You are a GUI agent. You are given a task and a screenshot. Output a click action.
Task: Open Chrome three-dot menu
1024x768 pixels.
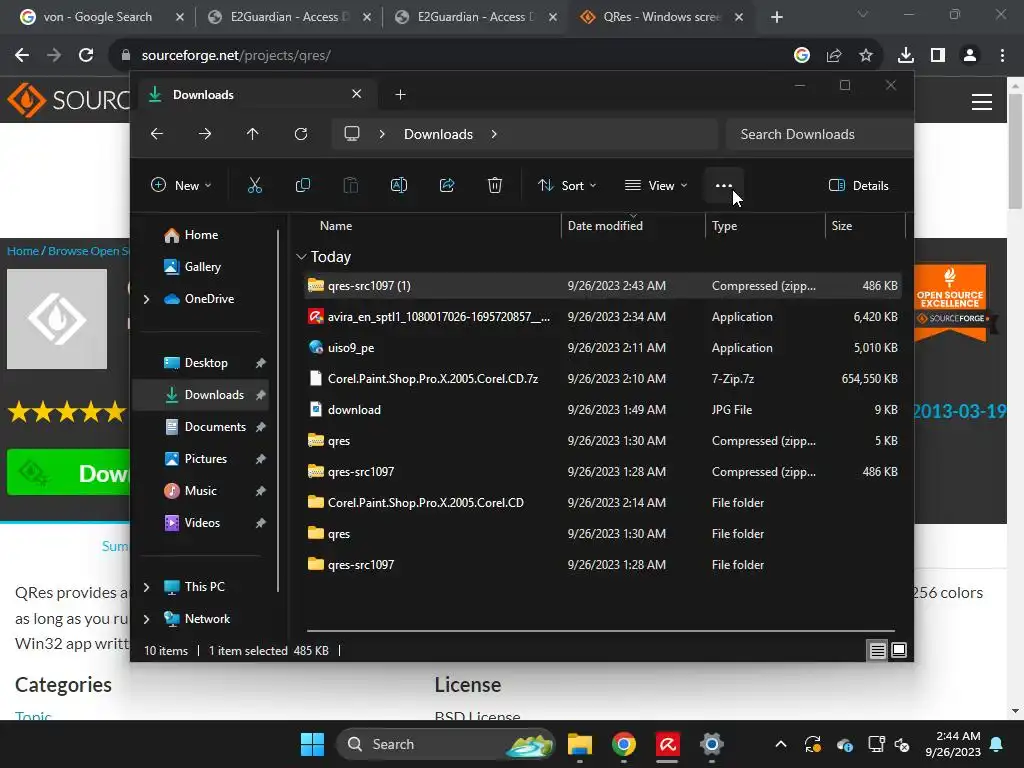1002,56
